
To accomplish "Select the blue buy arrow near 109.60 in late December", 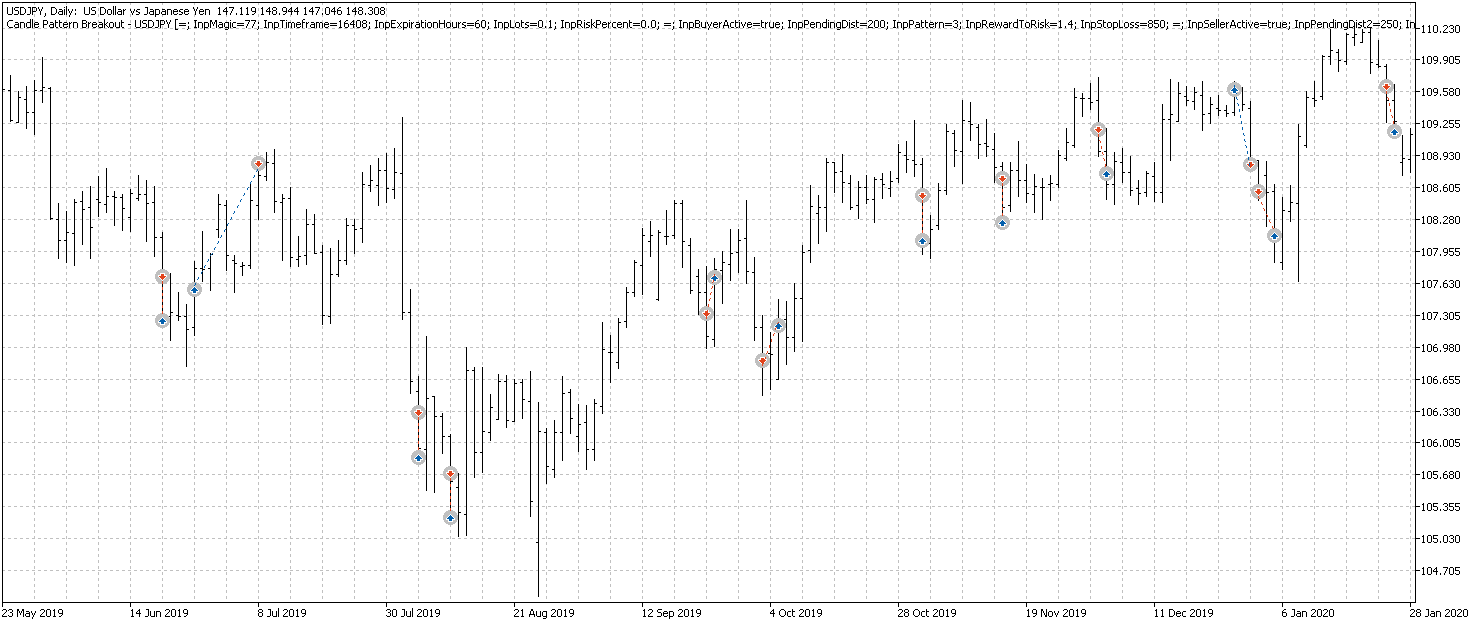I will point(1234,89).
